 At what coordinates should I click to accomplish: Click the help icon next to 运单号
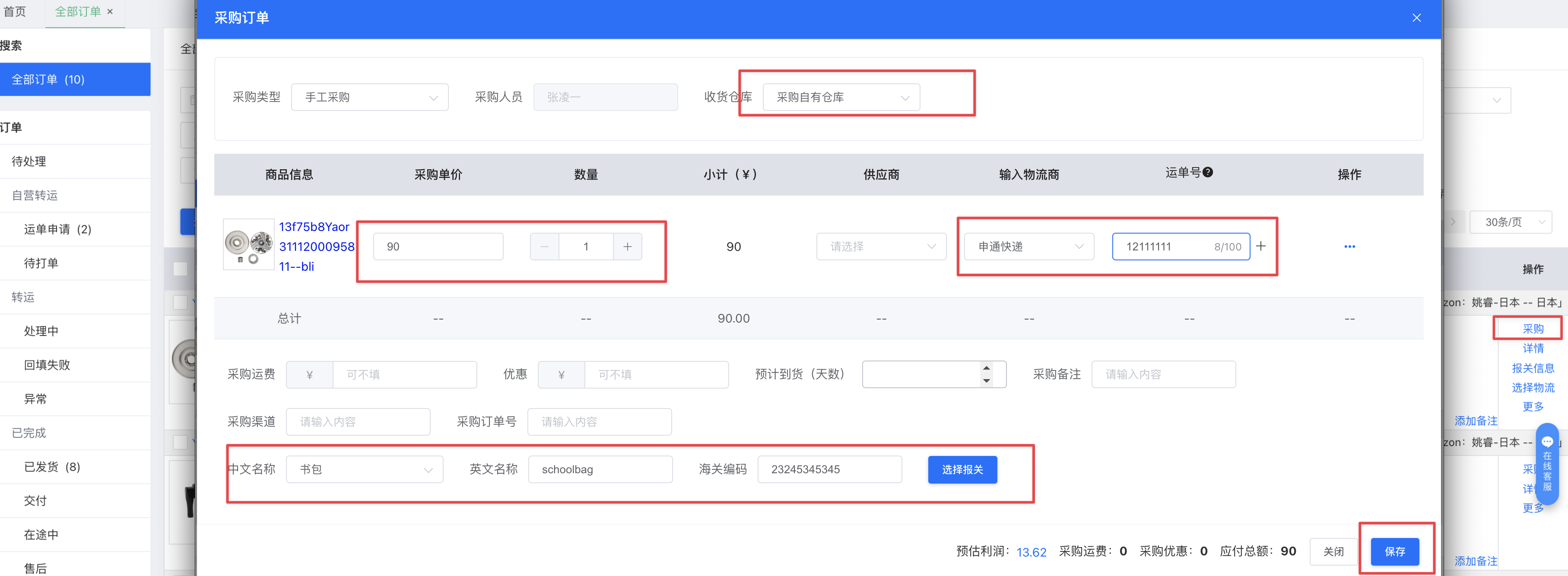click(x=1208, y=172)
